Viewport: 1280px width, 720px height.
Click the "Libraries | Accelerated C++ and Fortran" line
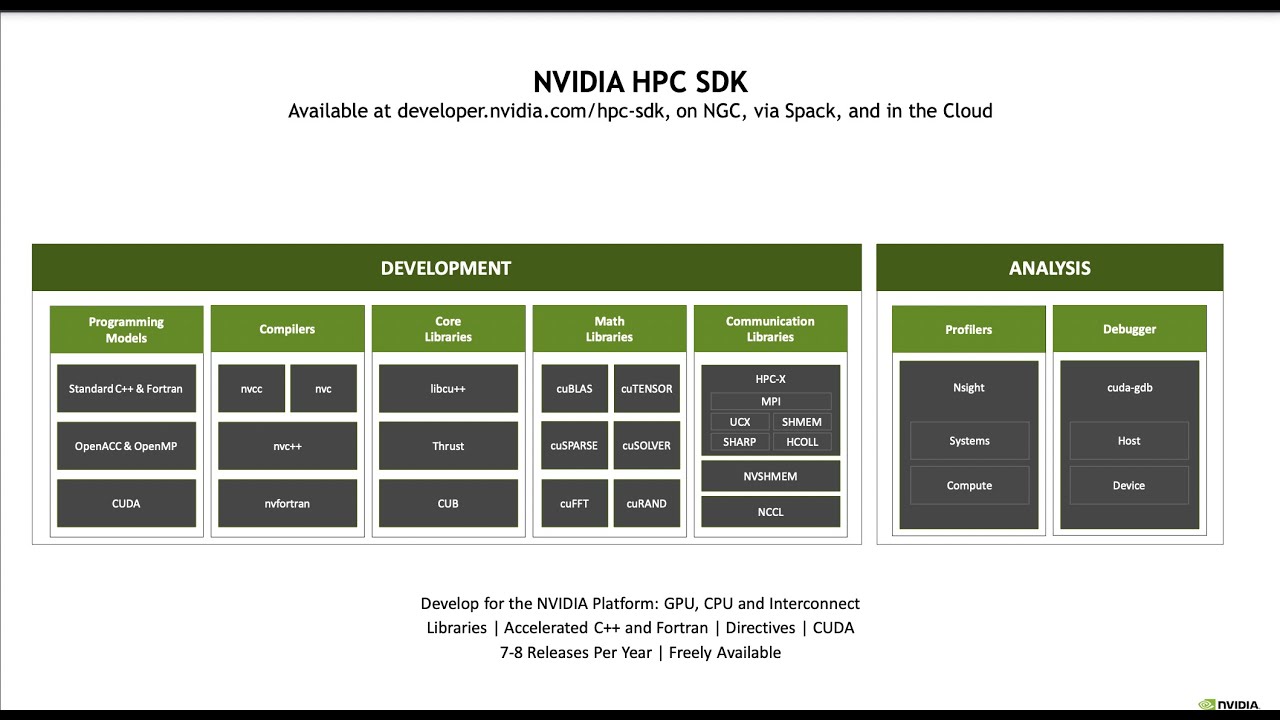pyautogui.click(x=640, y=628)
